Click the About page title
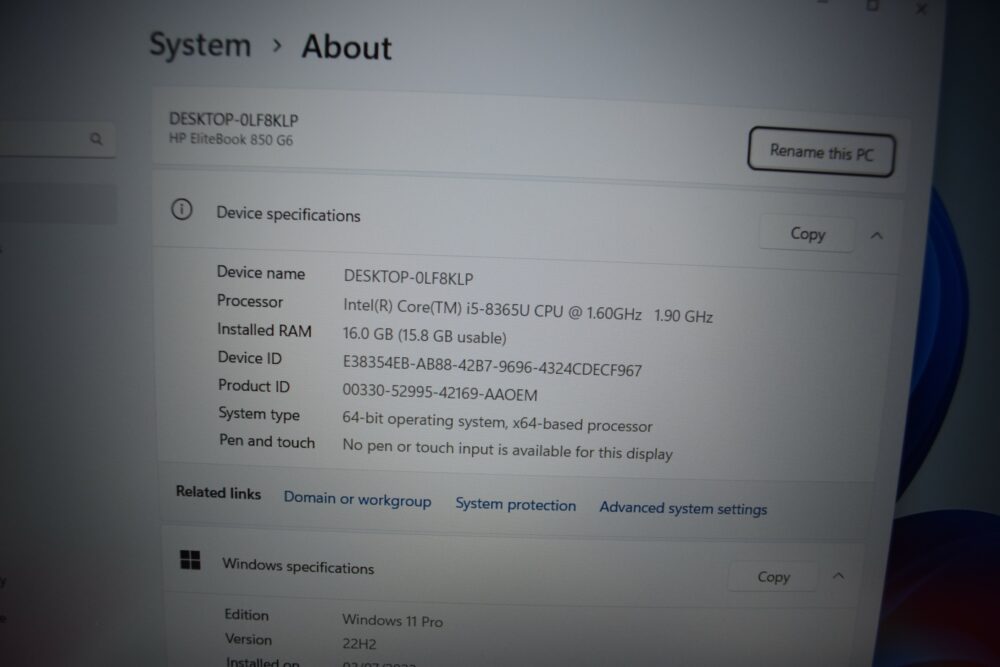The width and height of the screenshot is (1000, 667). click(x=346, y=47)
